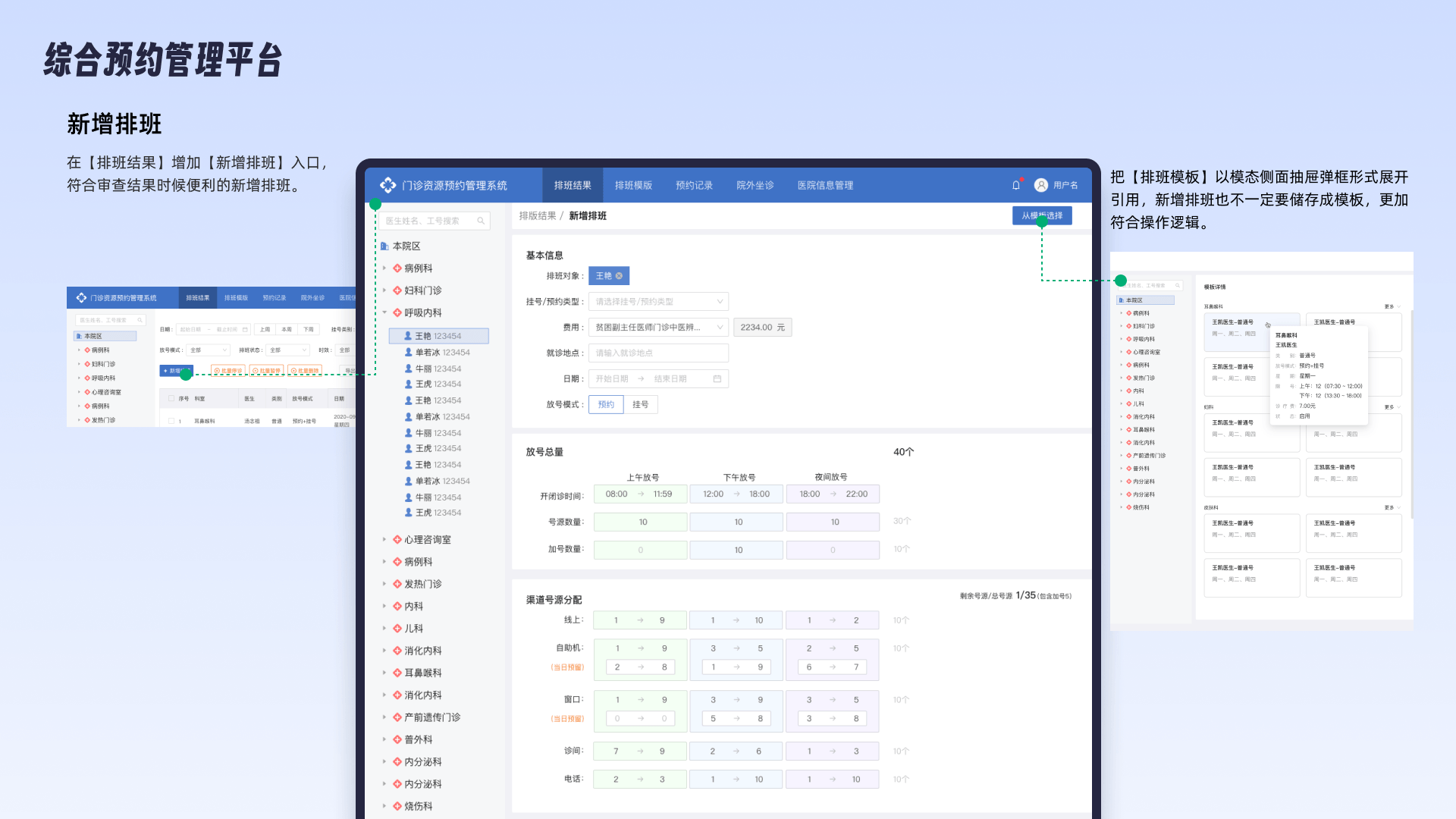
Task: Collapse the 呼吸内科 department tree node
Action: (384, 312)
